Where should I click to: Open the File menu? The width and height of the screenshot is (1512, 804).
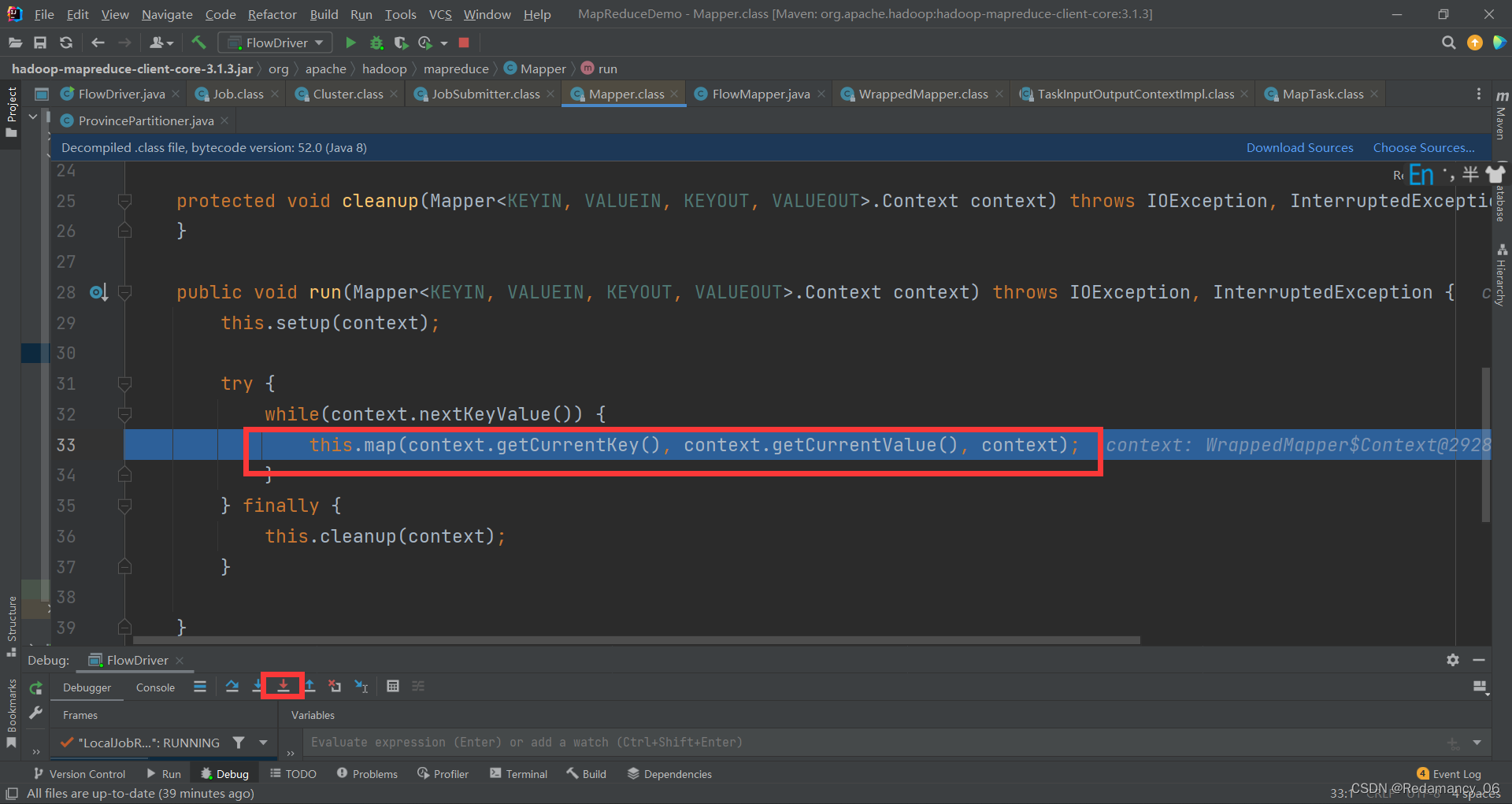pyautogui.click(x=44, y=14)
